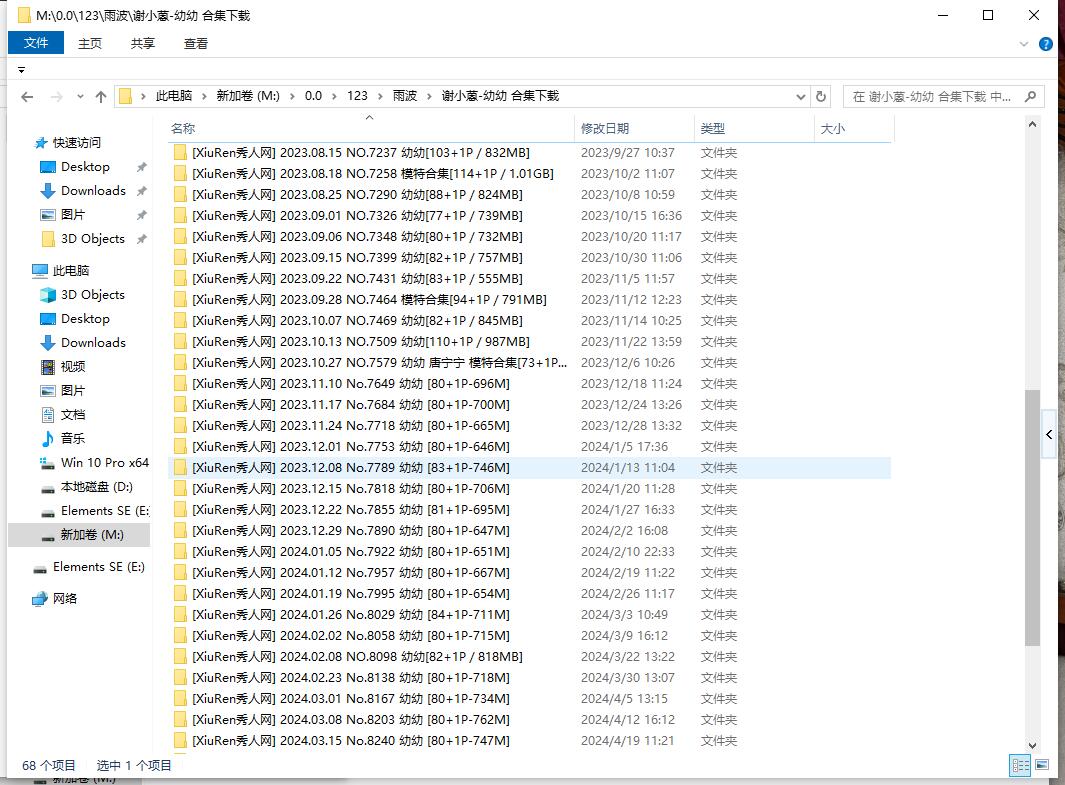Viewport: 1065px width, 785px height.
Task: Click folder icon of 2023.12.22 No.7855 row
Action: tap(180, 510)
